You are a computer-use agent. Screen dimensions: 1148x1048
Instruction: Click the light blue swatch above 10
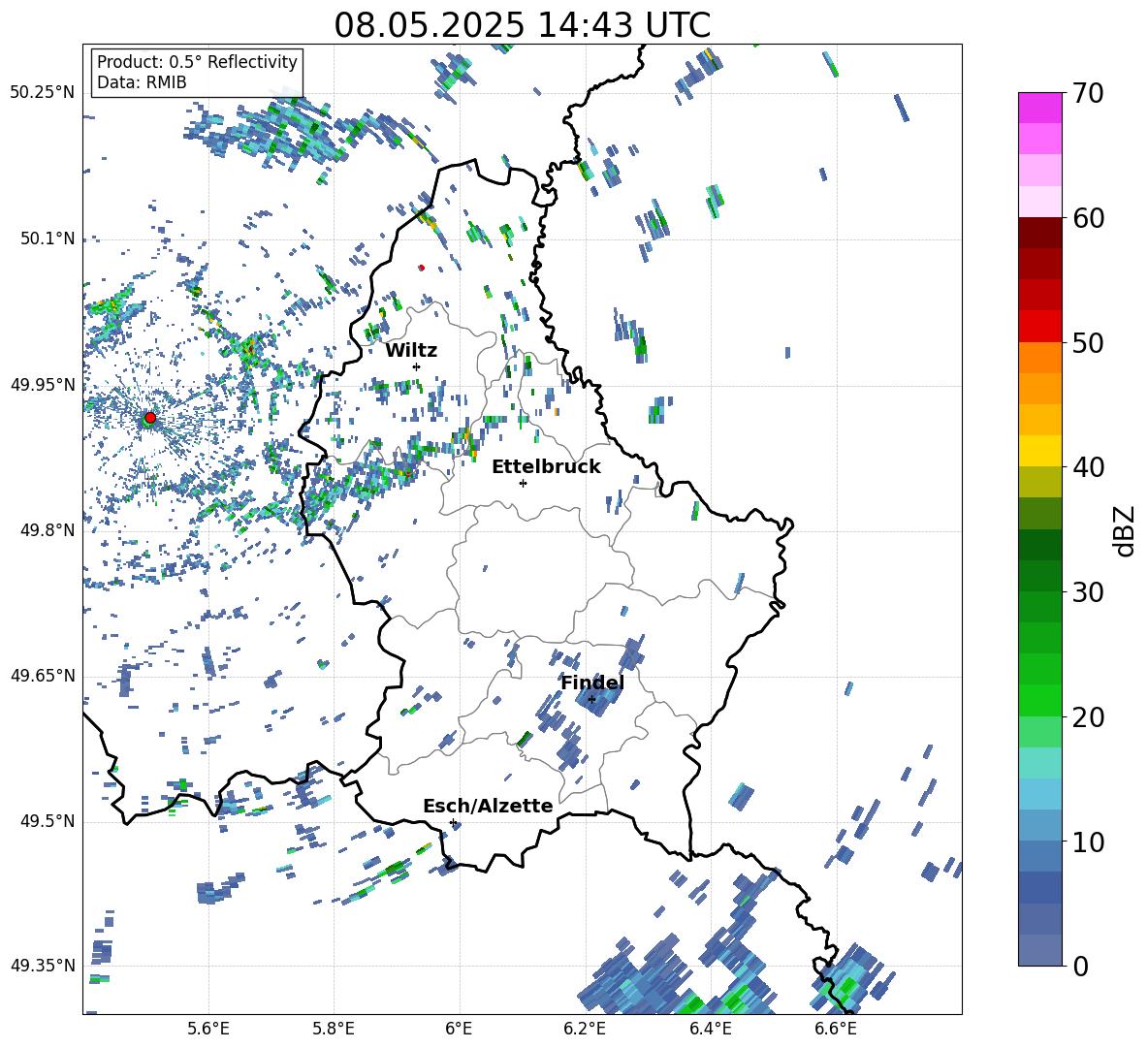[1040, 795]
